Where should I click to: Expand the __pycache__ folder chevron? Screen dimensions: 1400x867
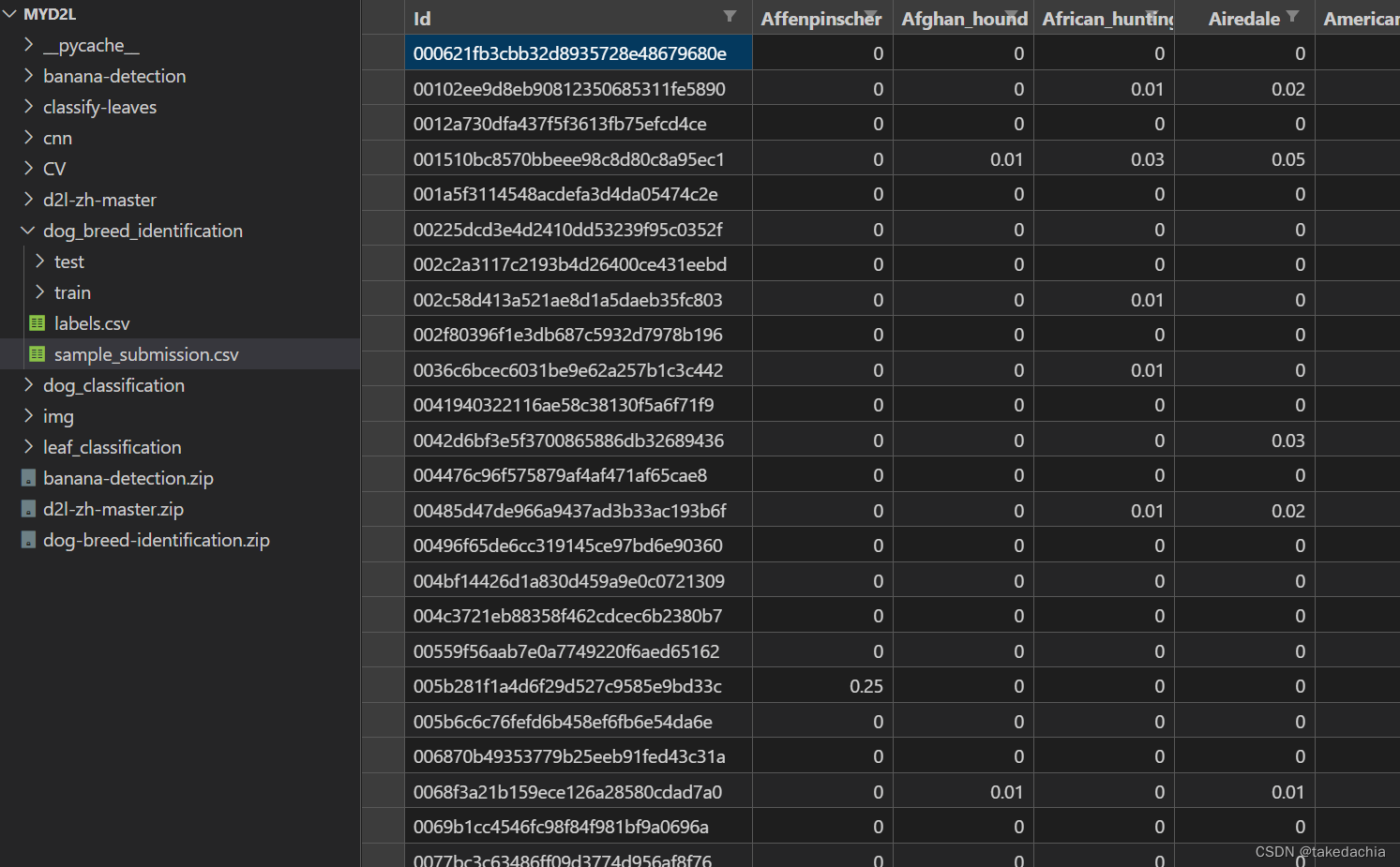click(x=28, y=45)
